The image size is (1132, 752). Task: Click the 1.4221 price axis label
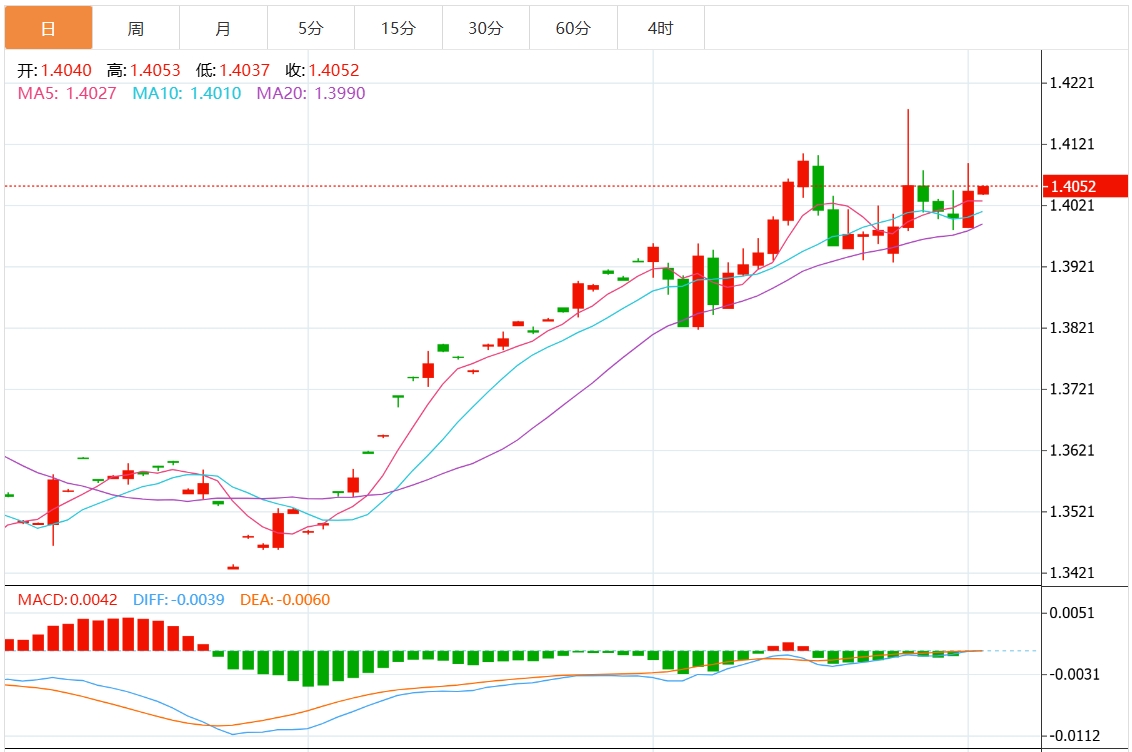[x=1072, y=82]
